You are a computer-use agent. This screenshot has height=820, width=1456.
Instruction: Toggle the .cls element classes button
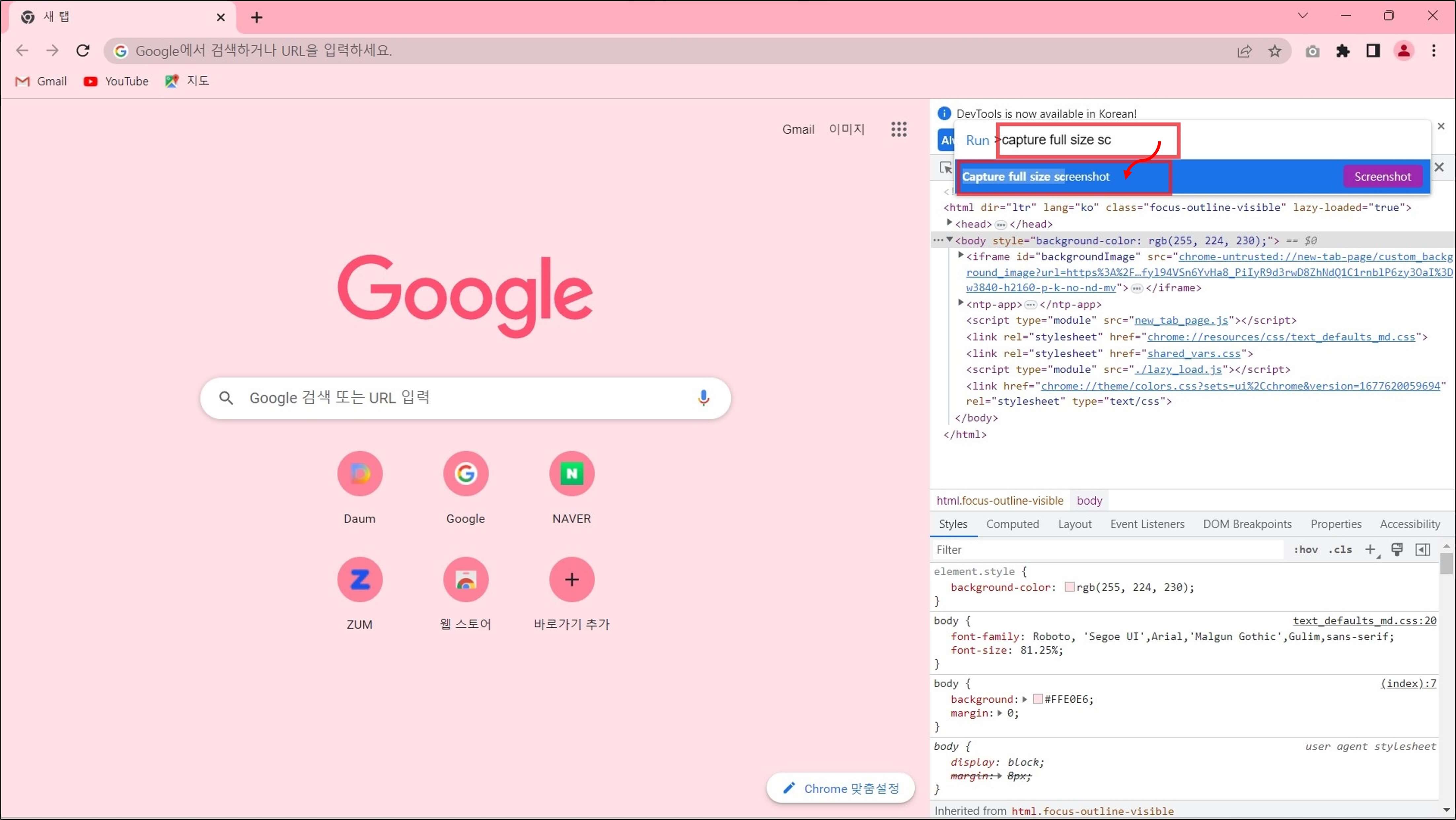tap(1340, 549)
